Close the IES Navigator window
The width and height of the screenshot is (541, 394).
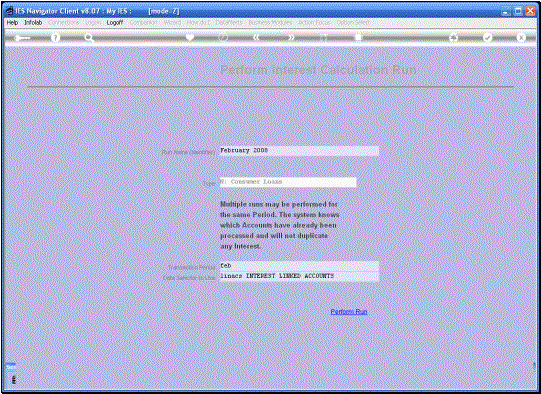click(530, 11)
